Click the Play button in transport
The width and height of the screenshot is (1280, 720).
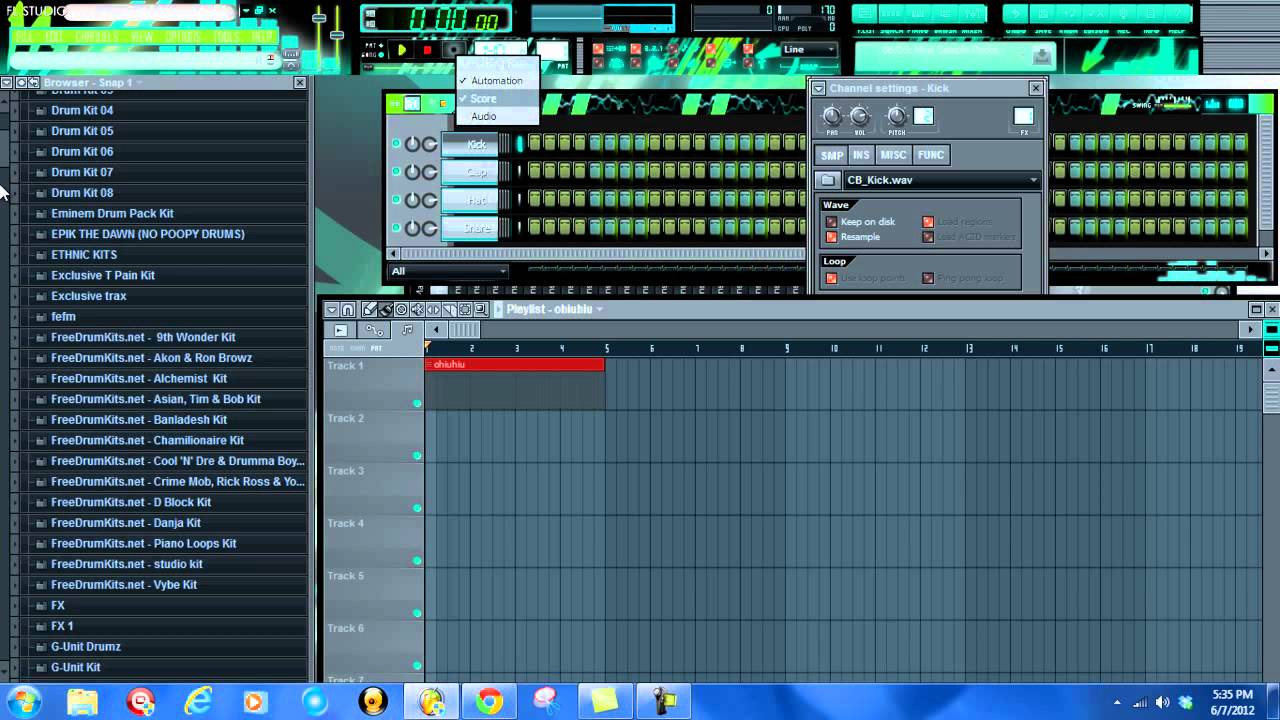coord(402,50)
